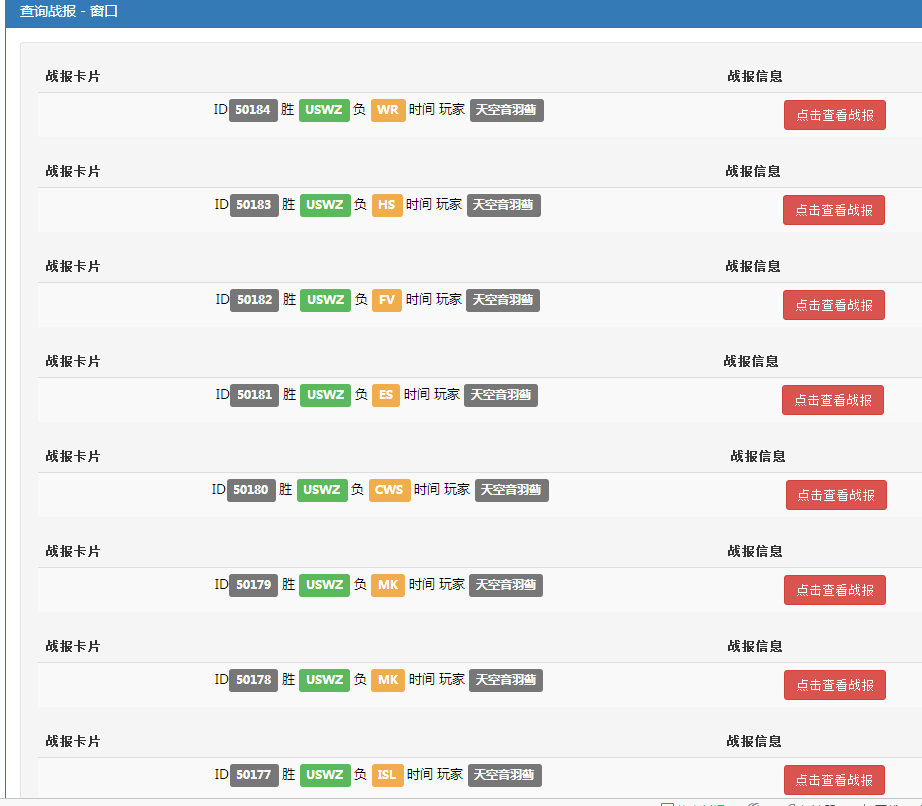The width and height of the screenshot is (922, 806).
Task: Select the ID badge 50179
Action: pos(253,585)
